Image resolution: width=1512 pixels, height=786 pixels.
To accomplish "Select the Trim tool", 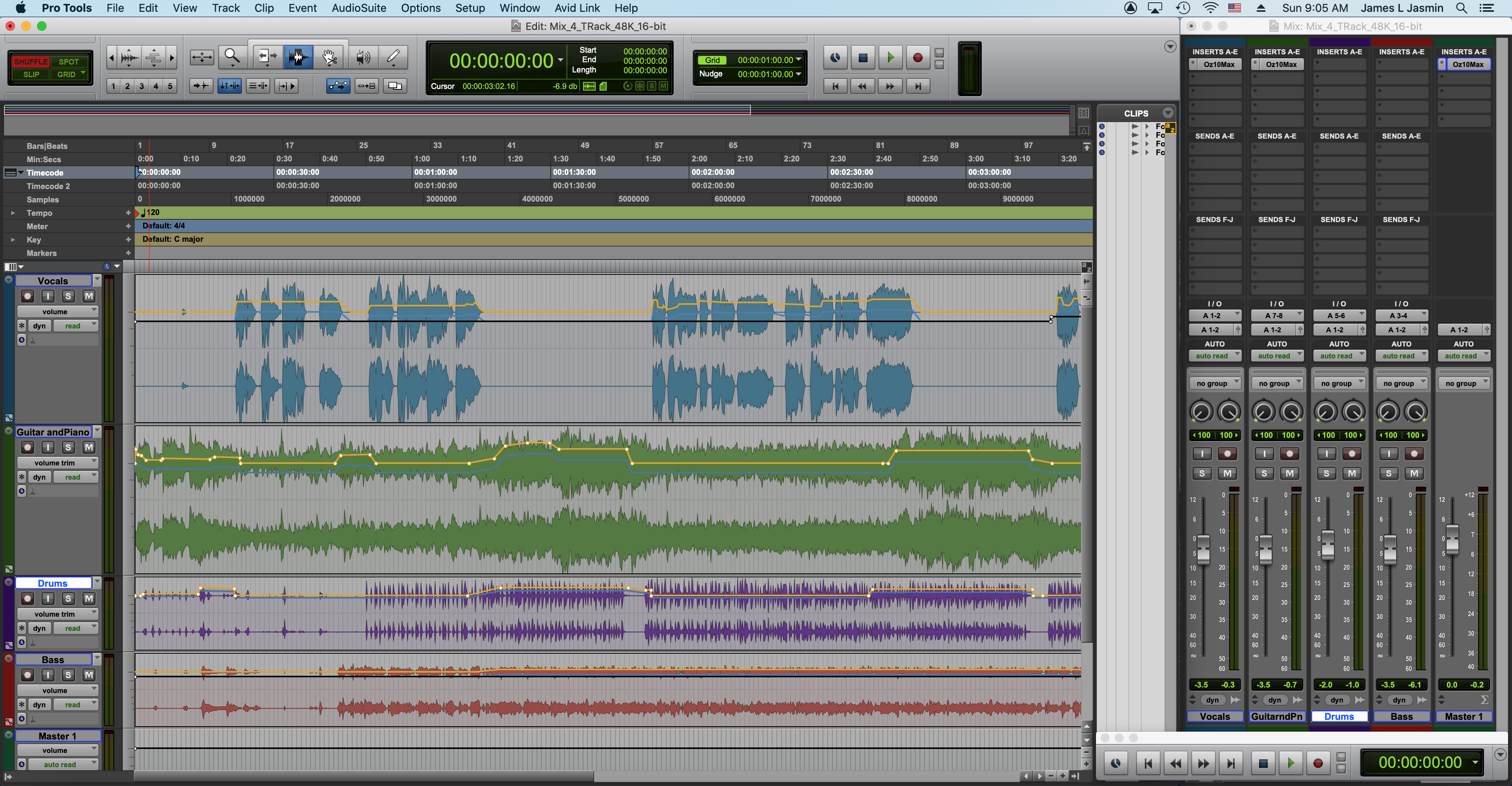I will click(267, 57).
